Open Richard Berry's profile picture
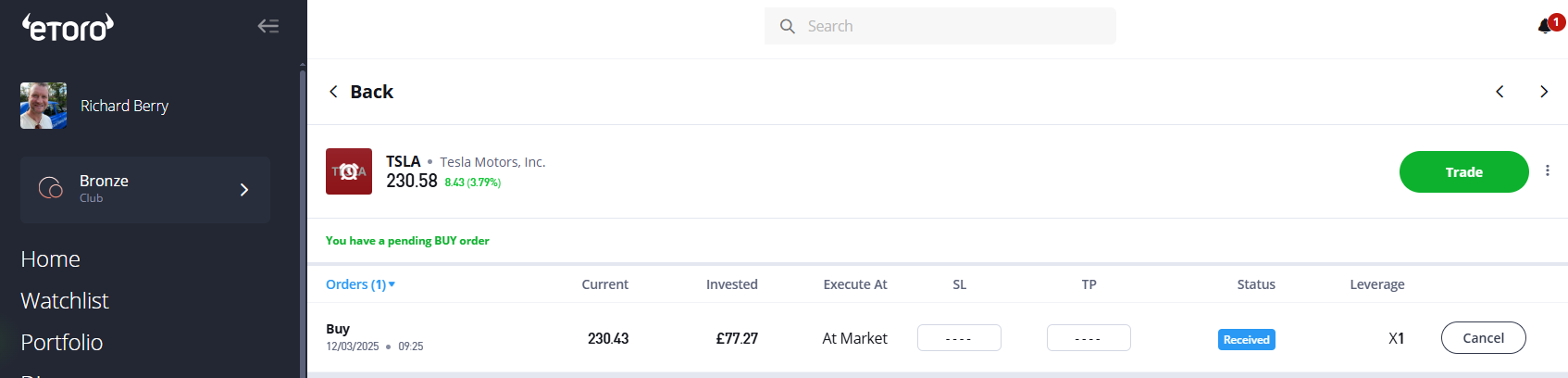The height and width of the screenshot is (378, 1568). click(44, 106)
